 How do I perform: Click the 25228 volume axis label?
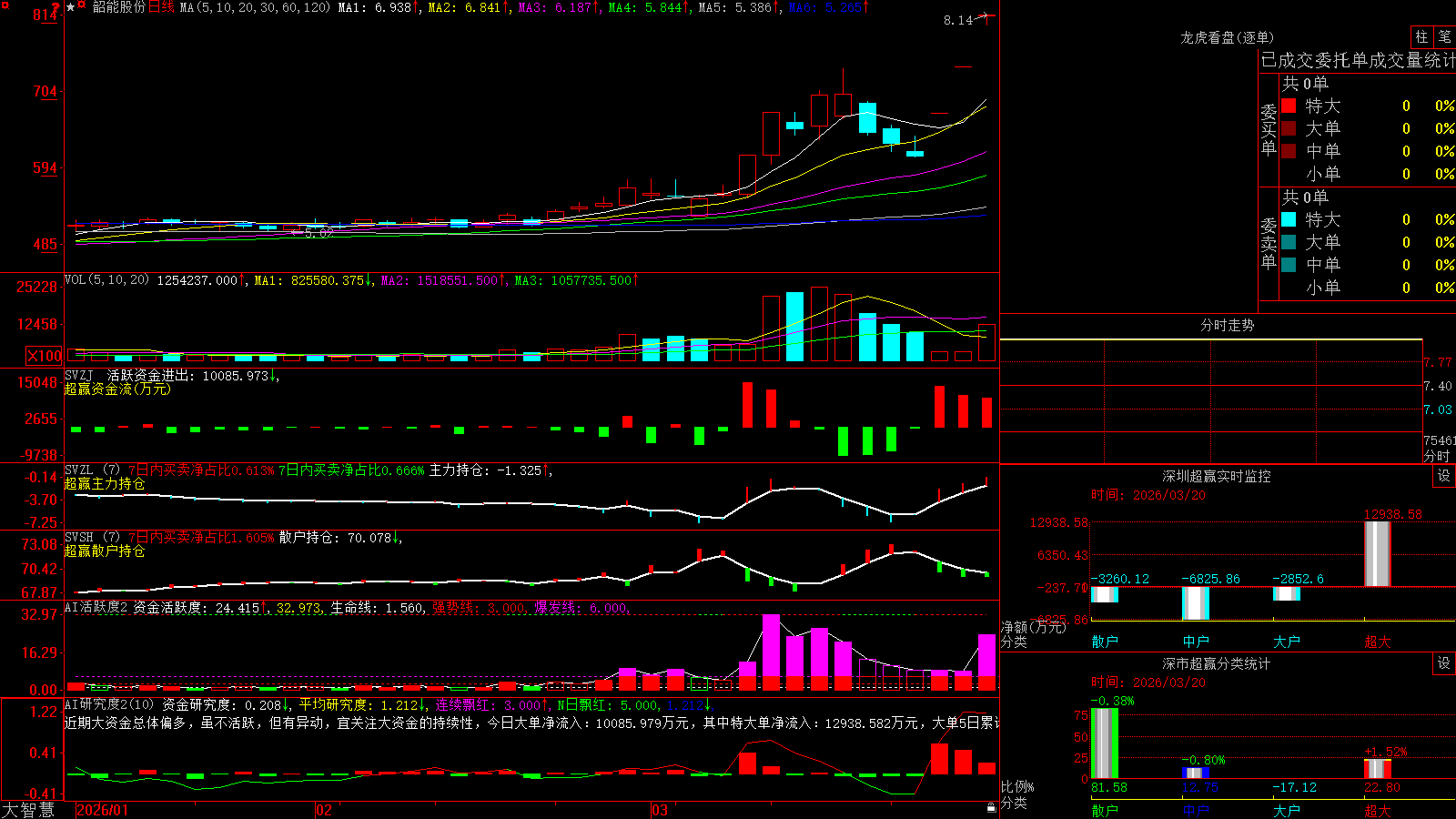36,287
